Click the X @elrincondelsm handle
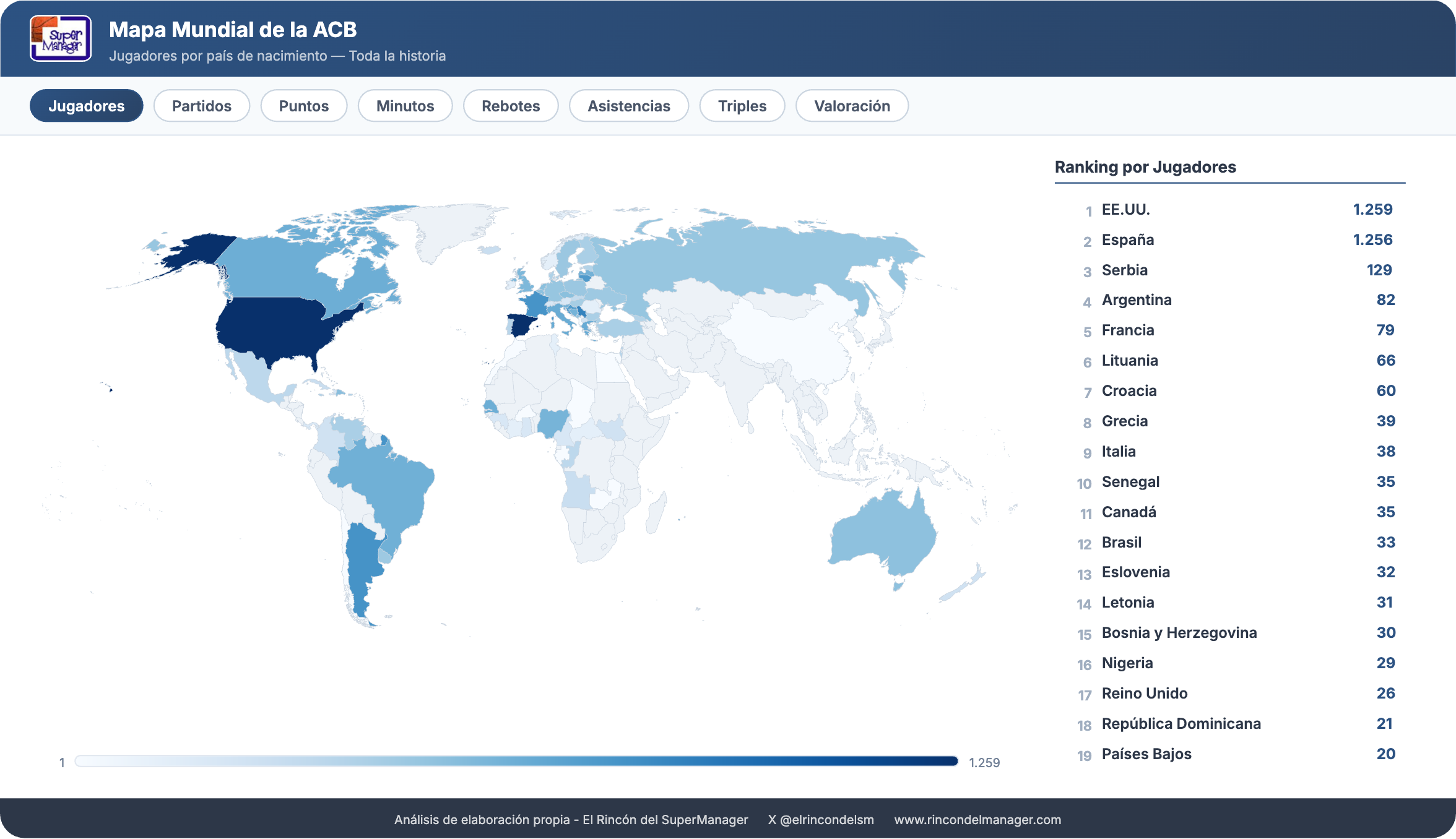 coord(821,820)
